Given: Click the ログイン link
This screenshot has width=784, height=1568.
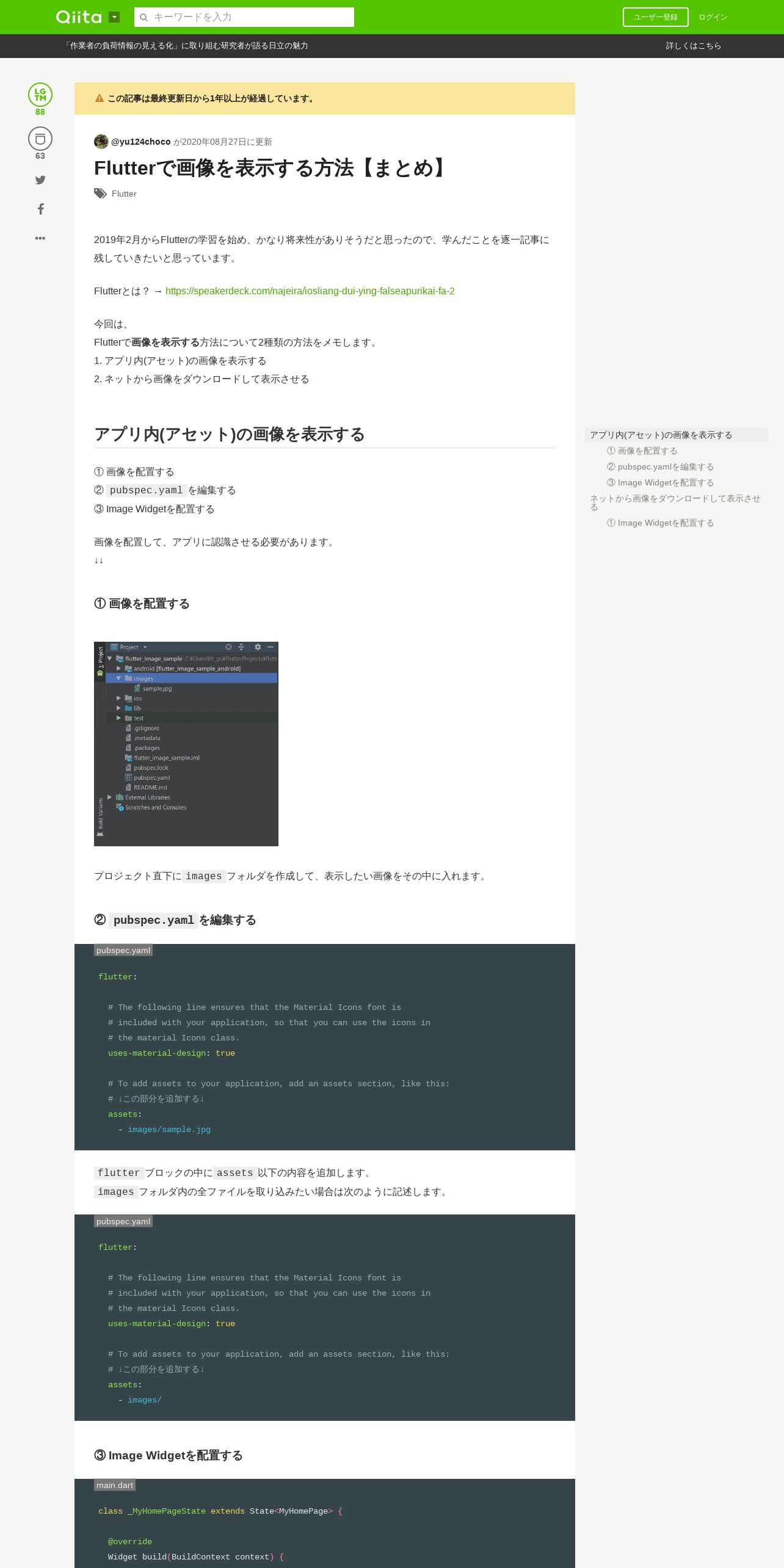Looking at the screenshot, I should point(713,17).
